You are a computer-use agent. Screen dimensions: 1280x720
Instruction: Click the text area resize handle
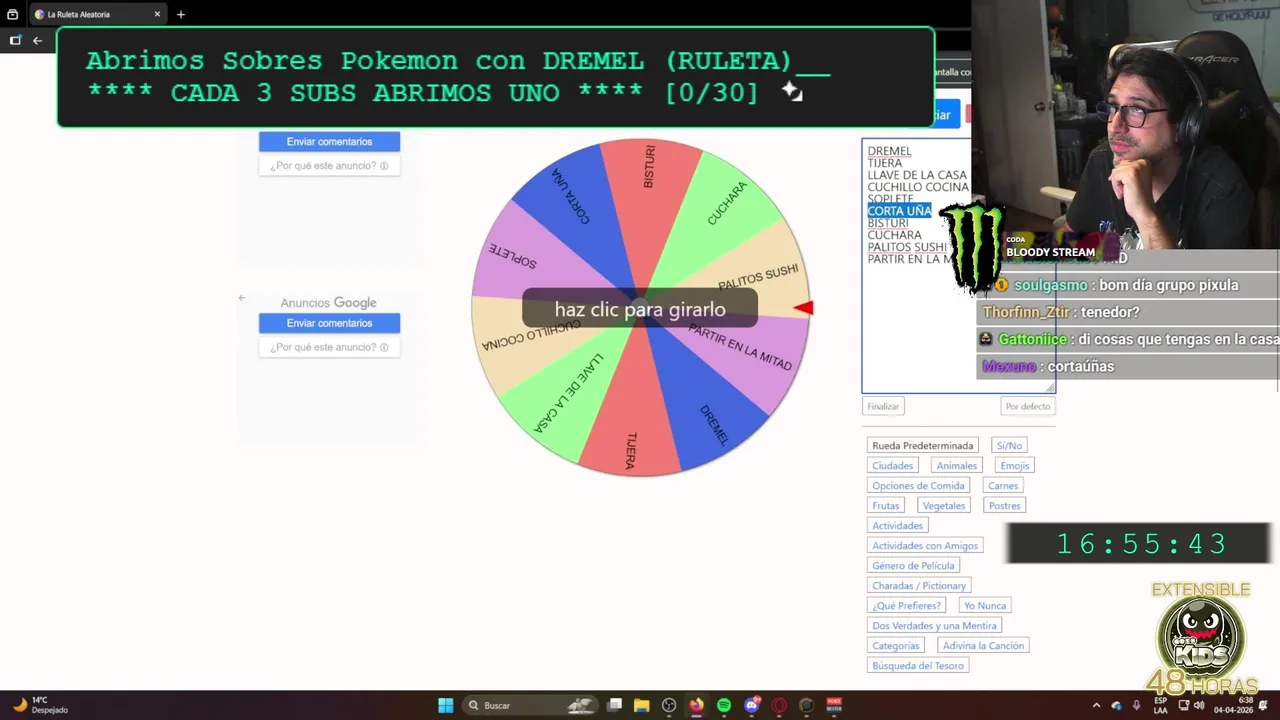pyautogui.click(x=1049, y=388)
